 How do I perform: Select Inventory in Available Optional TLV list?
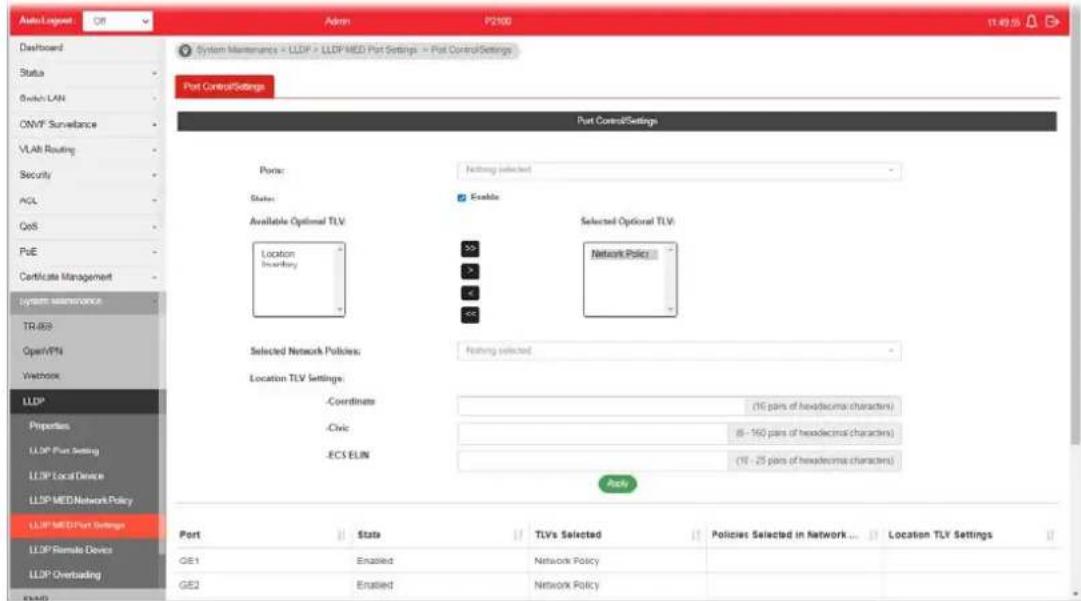279,265
